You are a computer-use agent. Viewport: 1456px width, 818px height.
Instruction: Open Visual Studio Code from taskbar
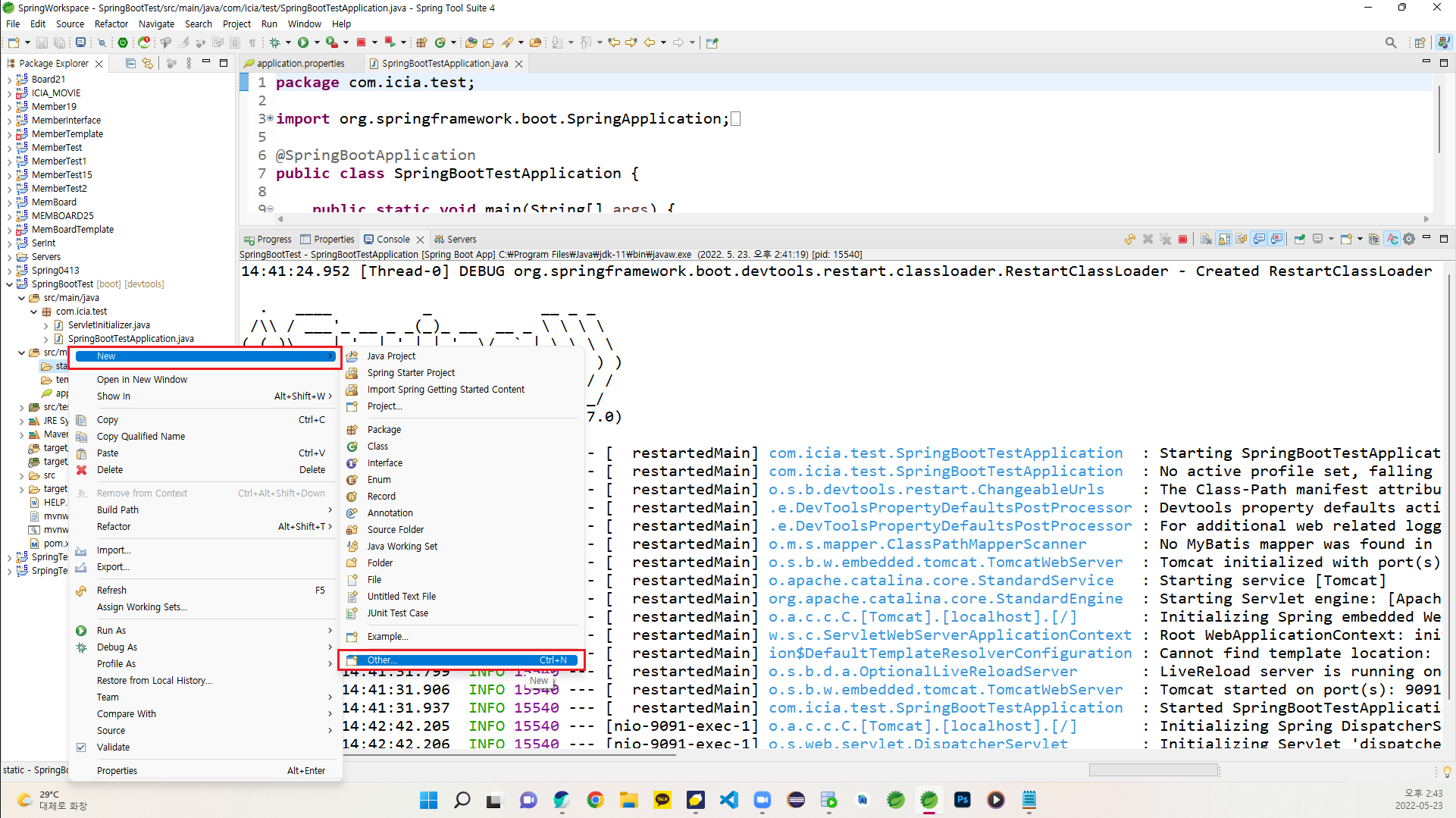[x=728, y=800]
